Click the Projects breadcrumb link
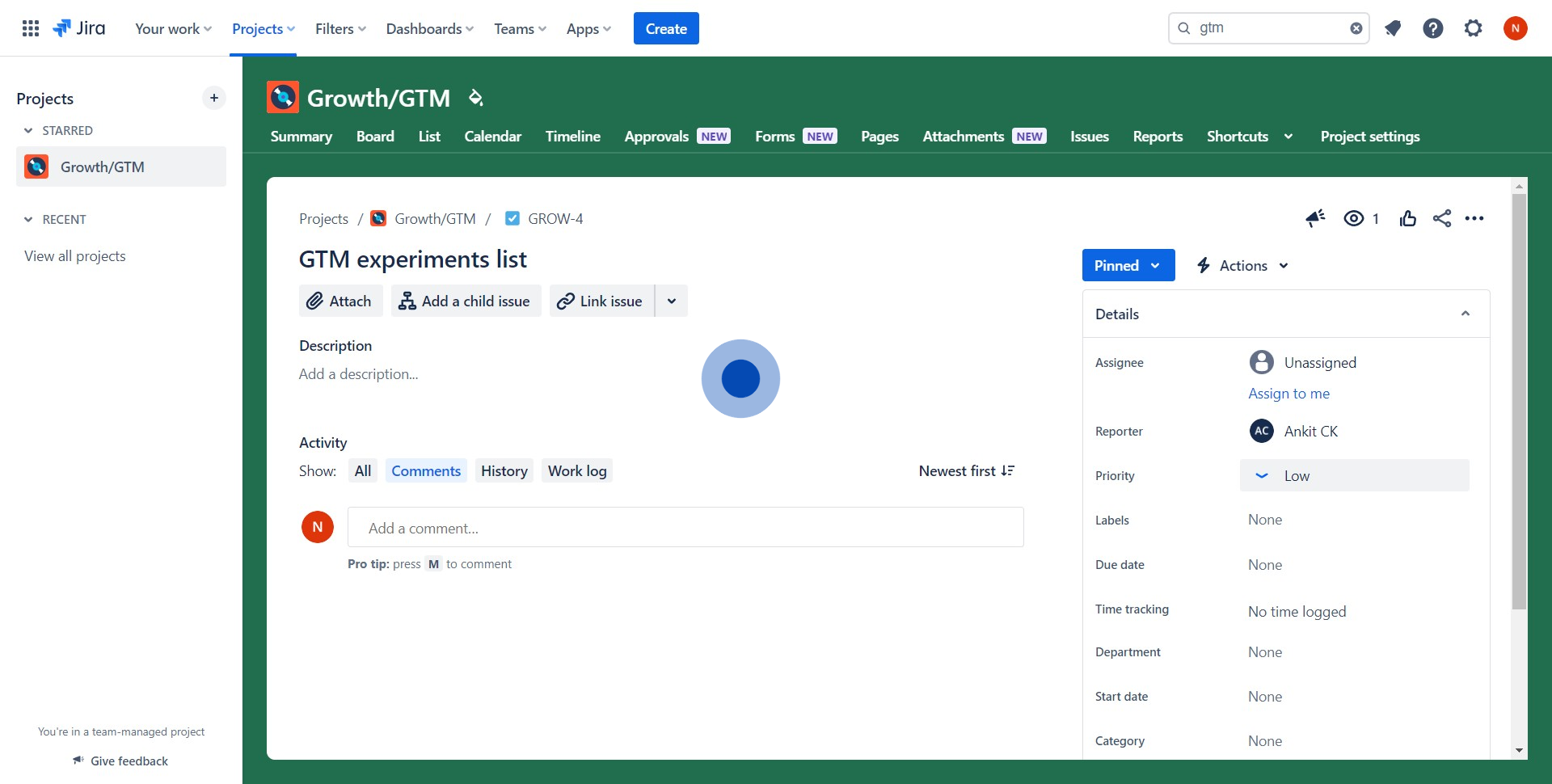 (323, 218)
